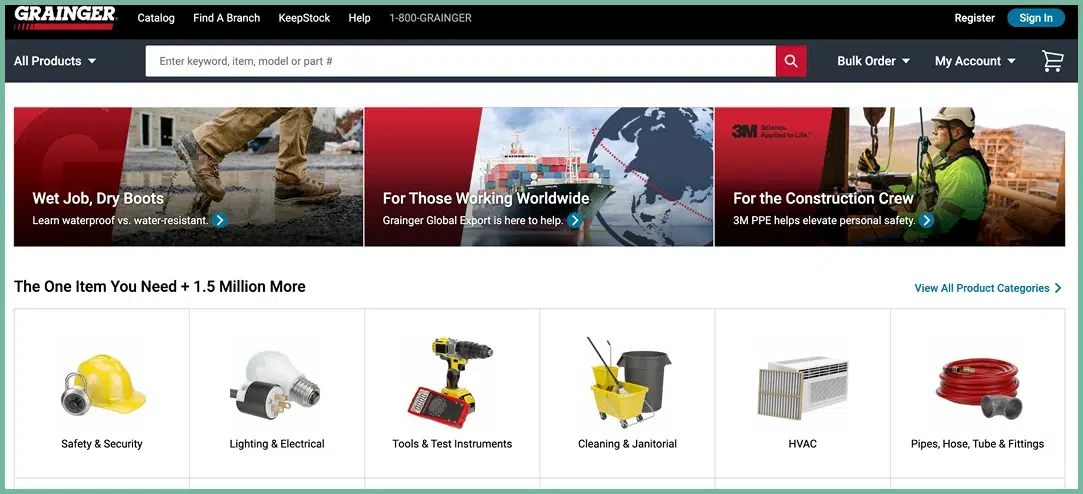Go to Find A Branch
1083x494 pixels.
[x=226, y=18]
